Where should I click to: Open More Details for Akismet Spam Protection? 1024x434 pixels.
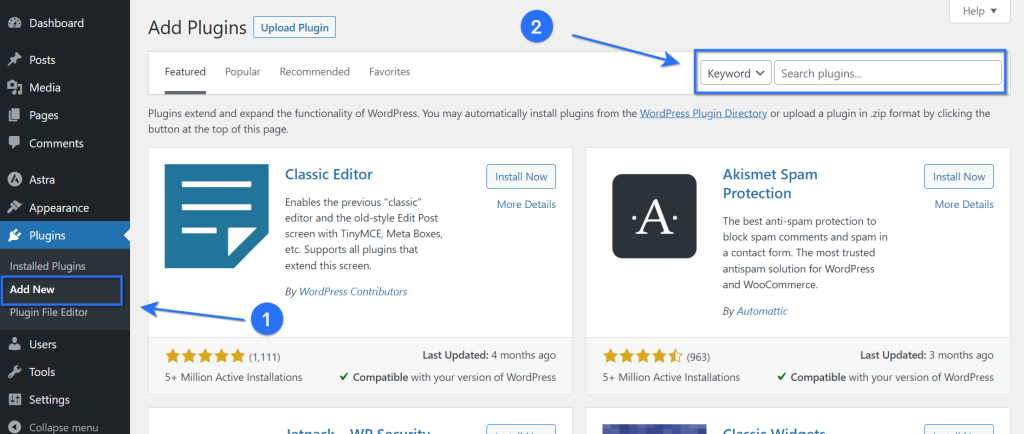[964, 204]
